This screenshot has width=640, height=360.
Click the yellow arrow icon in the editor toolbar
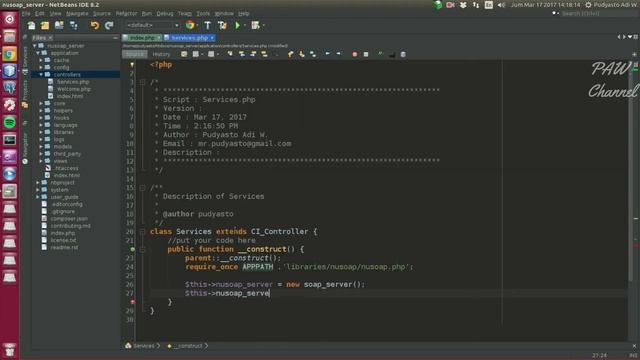click(290, 54)
